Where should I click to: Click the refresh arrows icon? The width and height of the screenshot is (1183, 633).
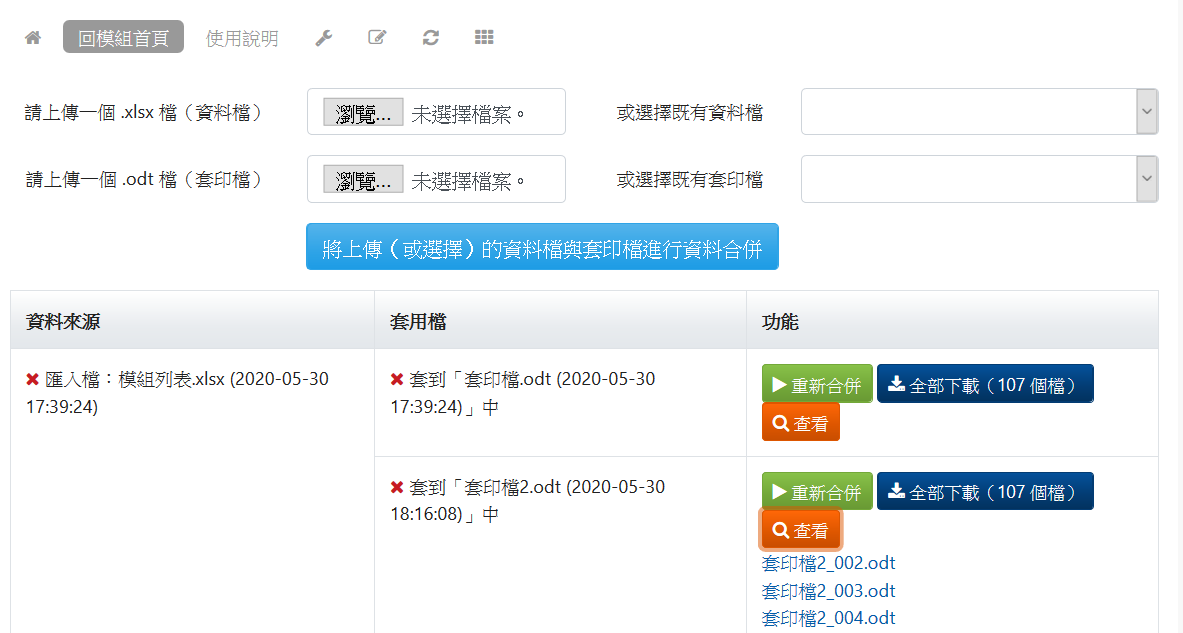(x=431, y=38)
